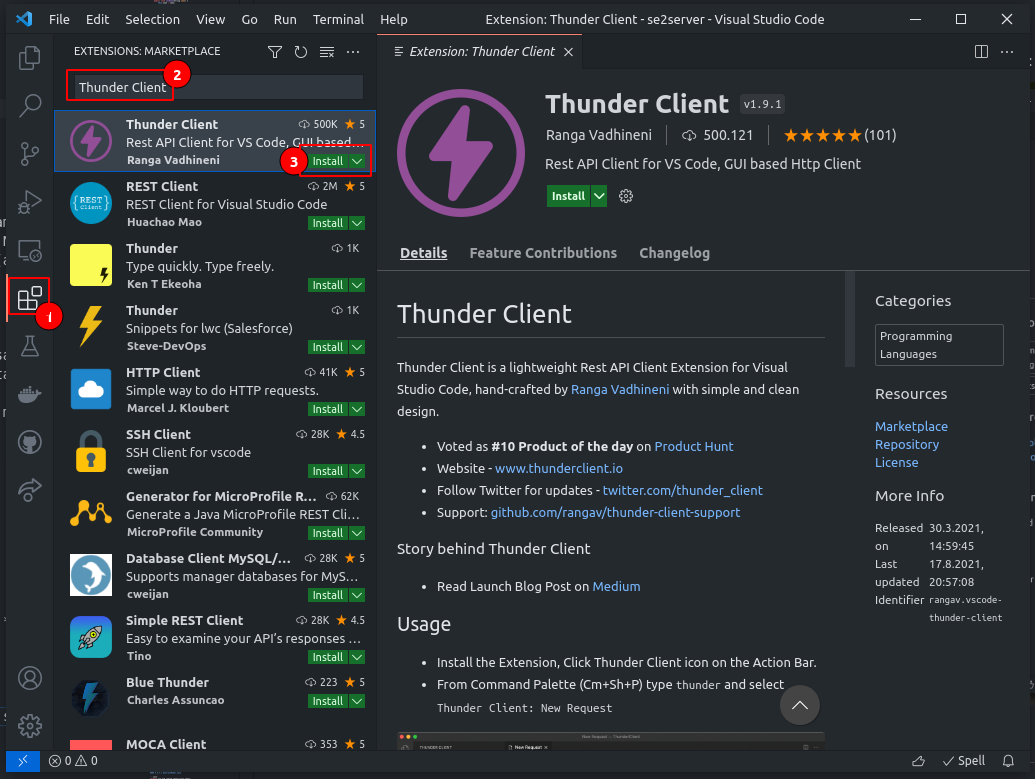1035x779 pixels.
Task: Open the Live Share view
Action: point(29,491)
